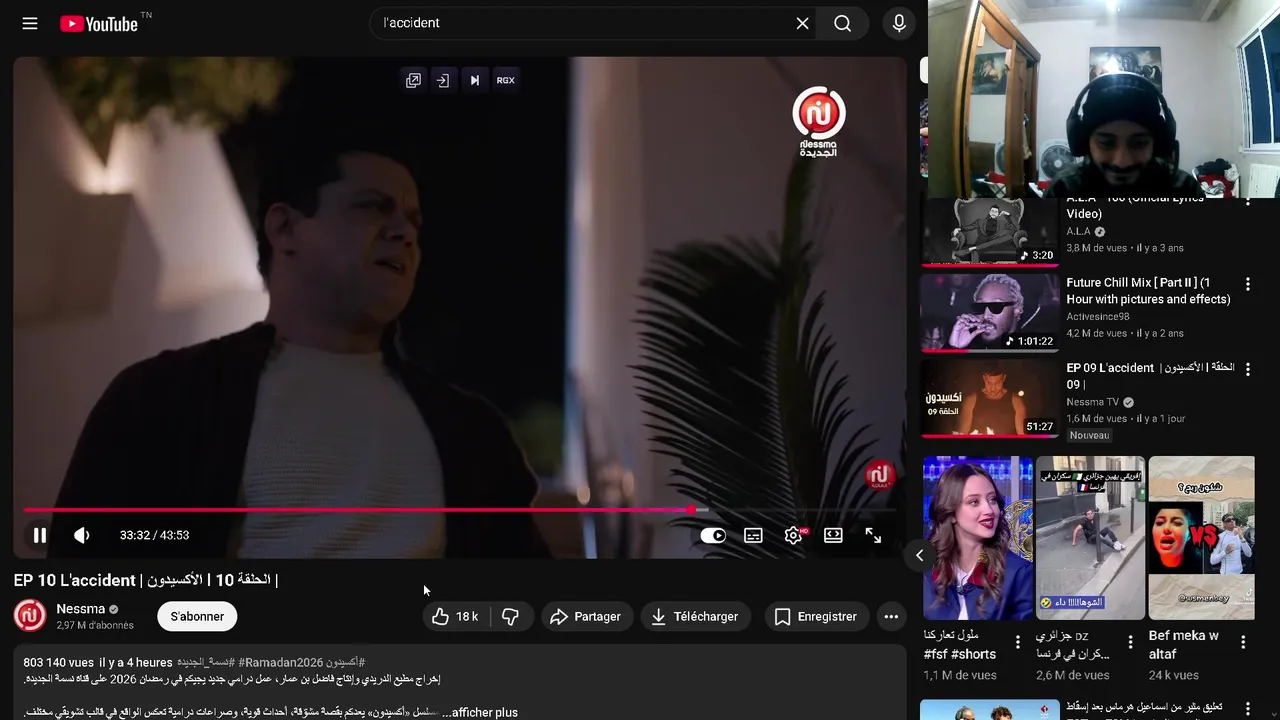Click the Nessma channel watermark in video corner

[x=879, y=475]
